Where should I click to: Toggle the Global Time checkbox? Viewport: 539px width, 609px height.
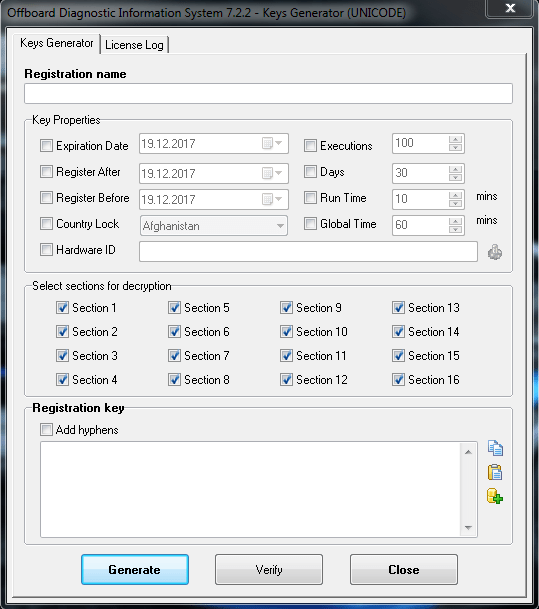point(310,224)
